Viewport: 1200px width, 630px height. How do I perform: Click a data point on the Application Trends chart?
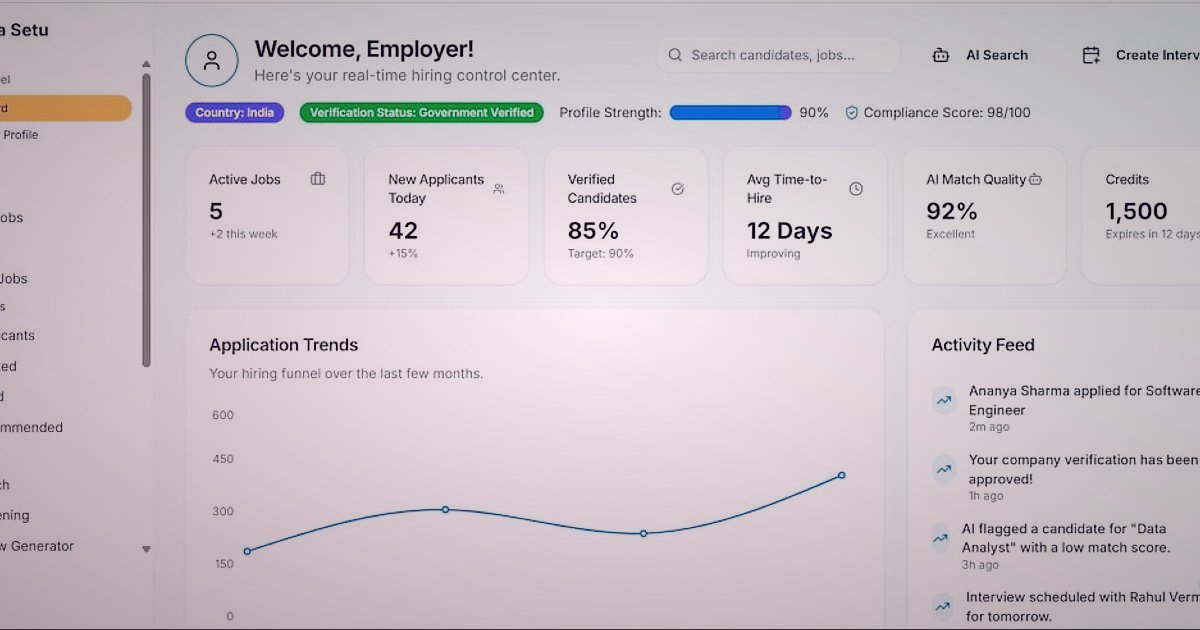pos(444,509)
